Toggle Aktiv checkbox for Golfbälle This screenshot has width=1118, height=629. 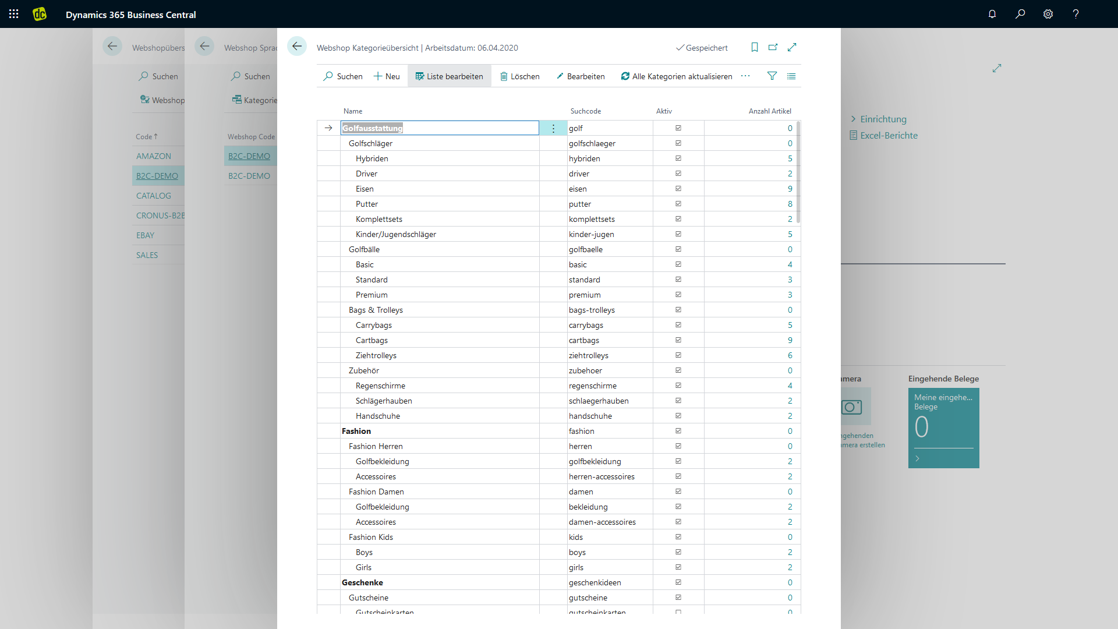coord(678,250)
